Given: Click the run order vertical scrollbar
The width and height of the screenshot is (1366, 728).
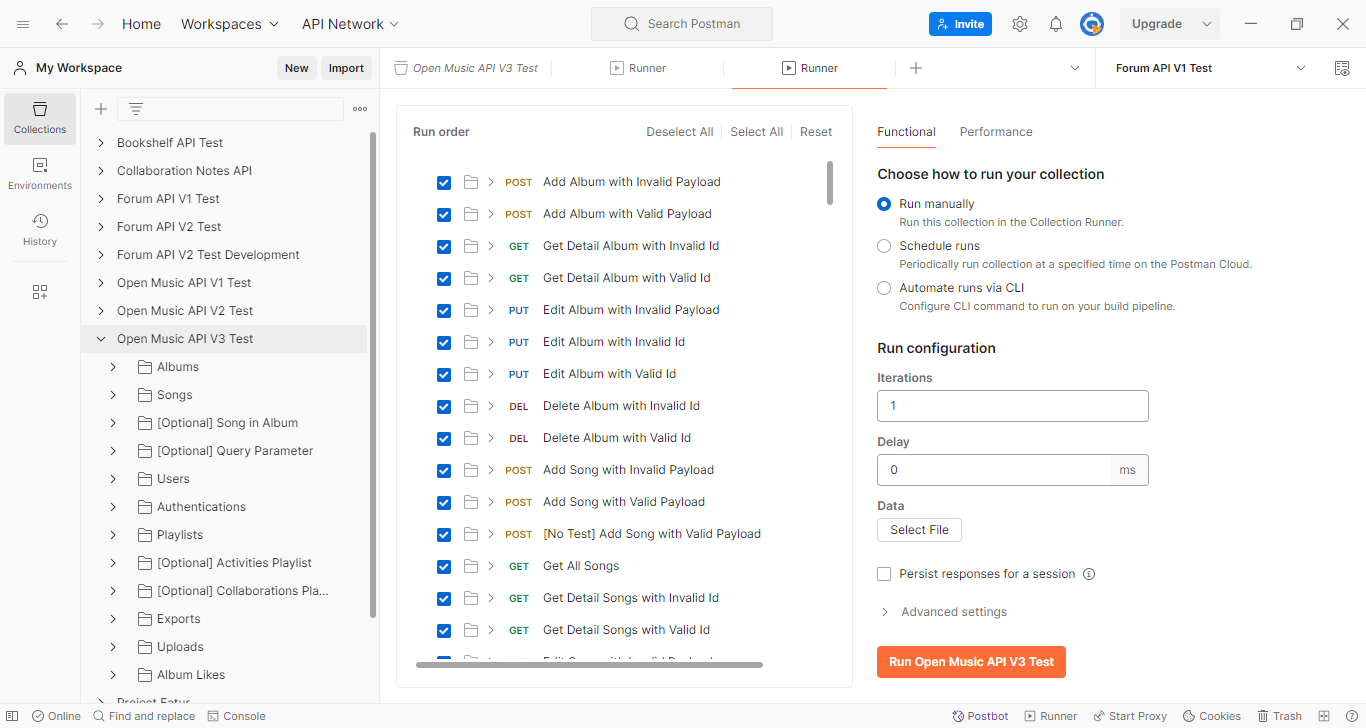Looking at the screenshot, I should point(830,183).
